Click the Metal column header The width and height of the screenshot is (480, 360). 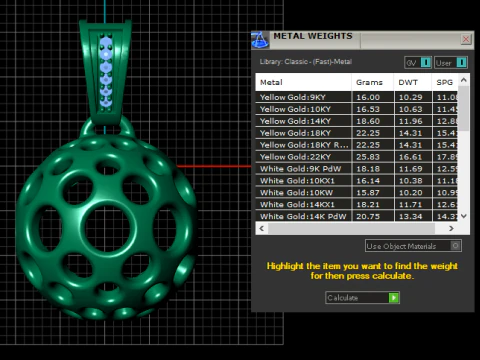pos(303,82)
